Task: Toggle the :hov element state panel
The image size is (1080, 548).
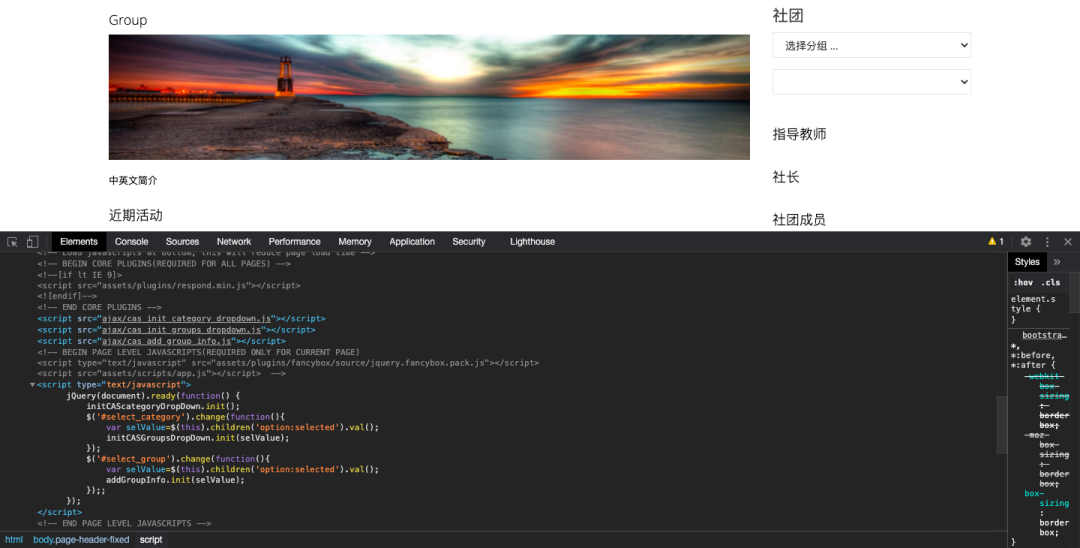Action: (1023, 282)
